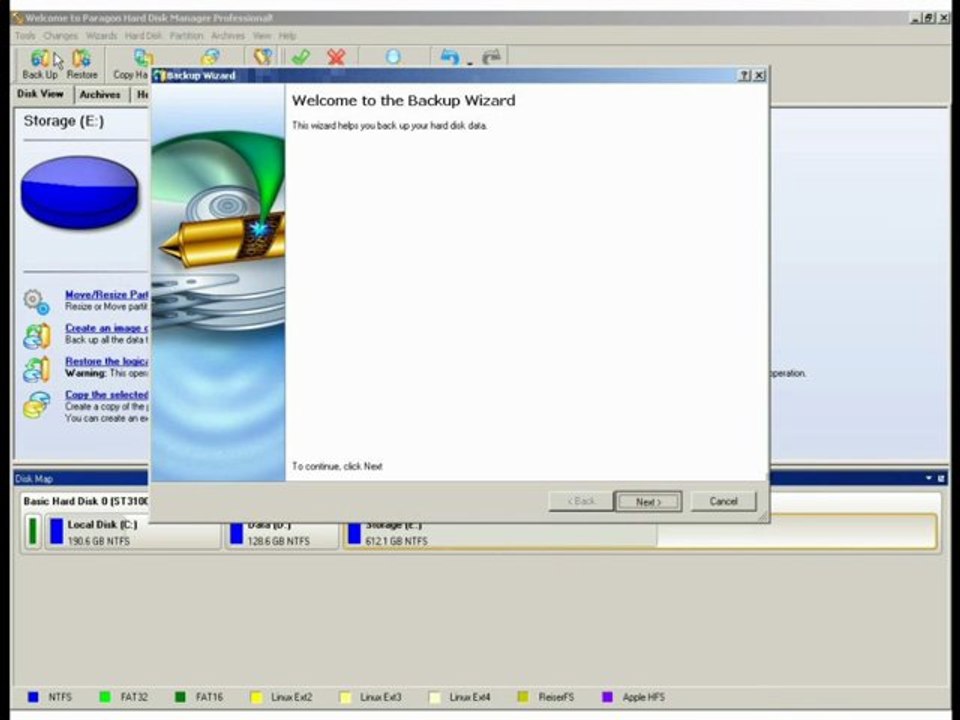Open the Create an image link
Viewport: 960px width, 720px height.
[x=107, y=328]
